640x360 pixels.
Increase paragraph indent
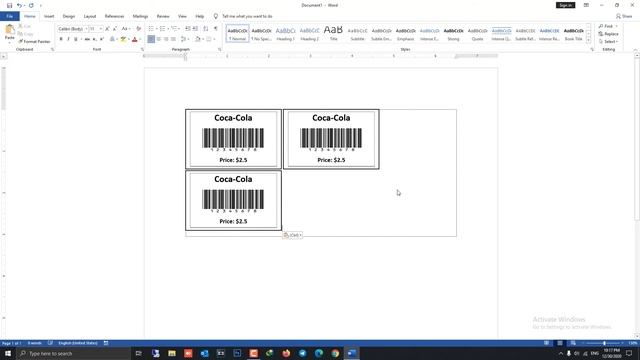[195, 29]
